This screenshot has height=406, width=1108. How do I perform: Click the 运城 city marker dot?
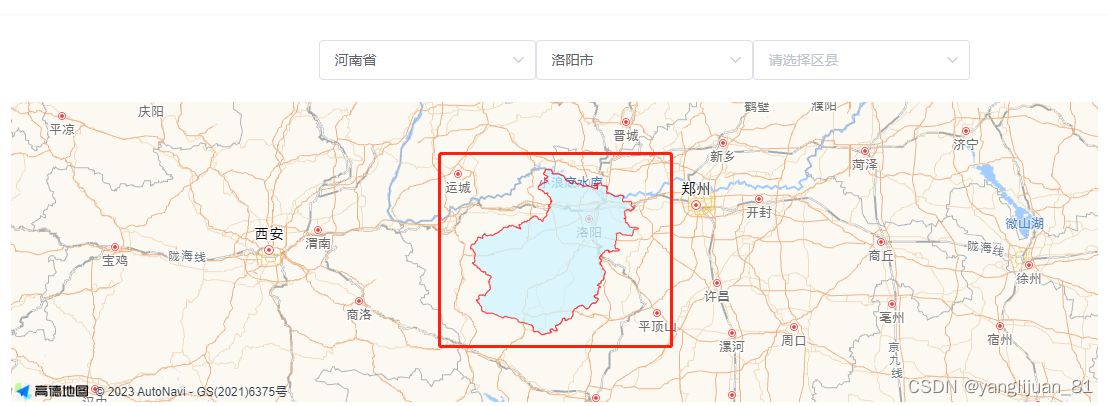tap(457, 174)
